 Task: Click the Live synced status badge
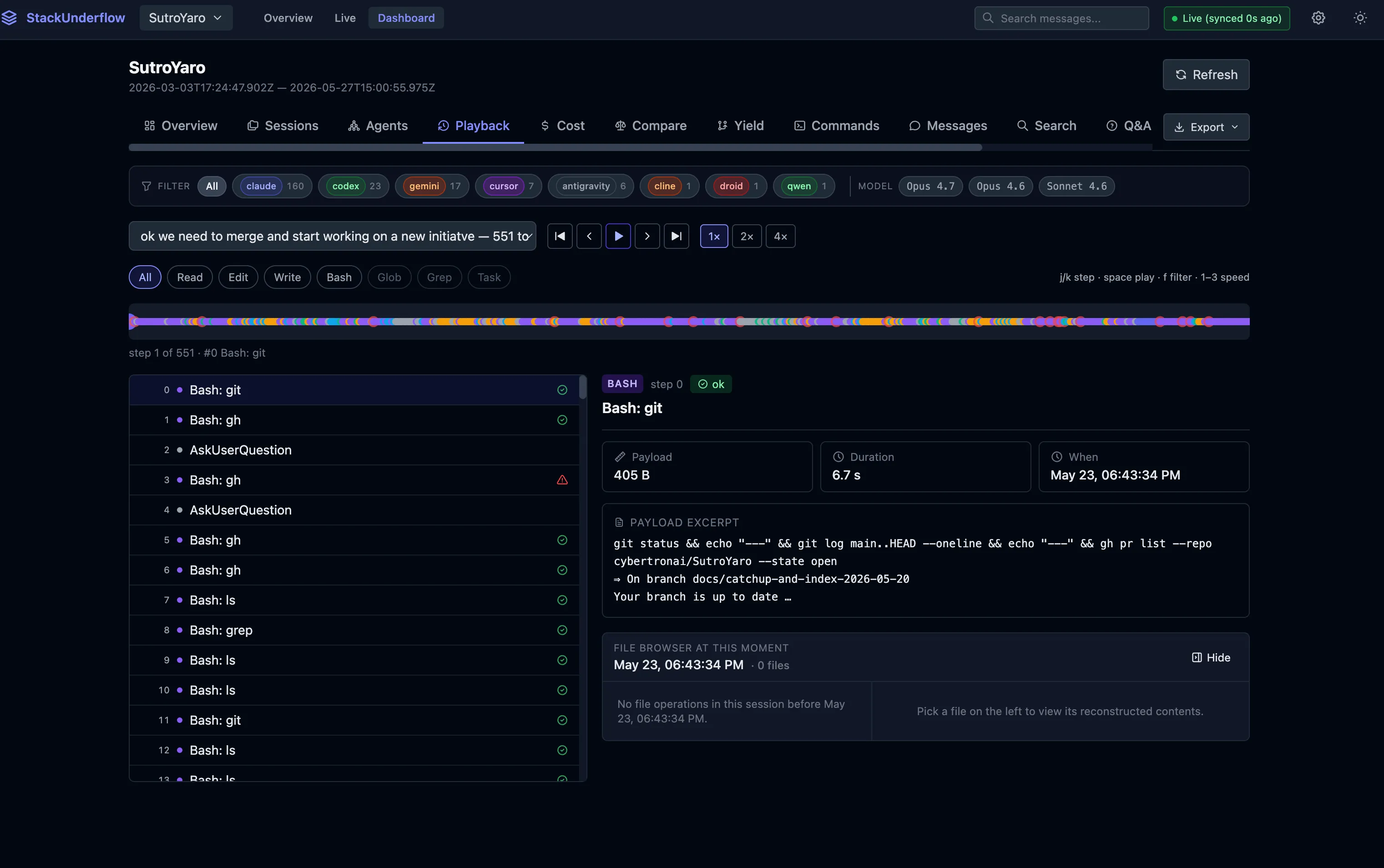point(1227,18)
